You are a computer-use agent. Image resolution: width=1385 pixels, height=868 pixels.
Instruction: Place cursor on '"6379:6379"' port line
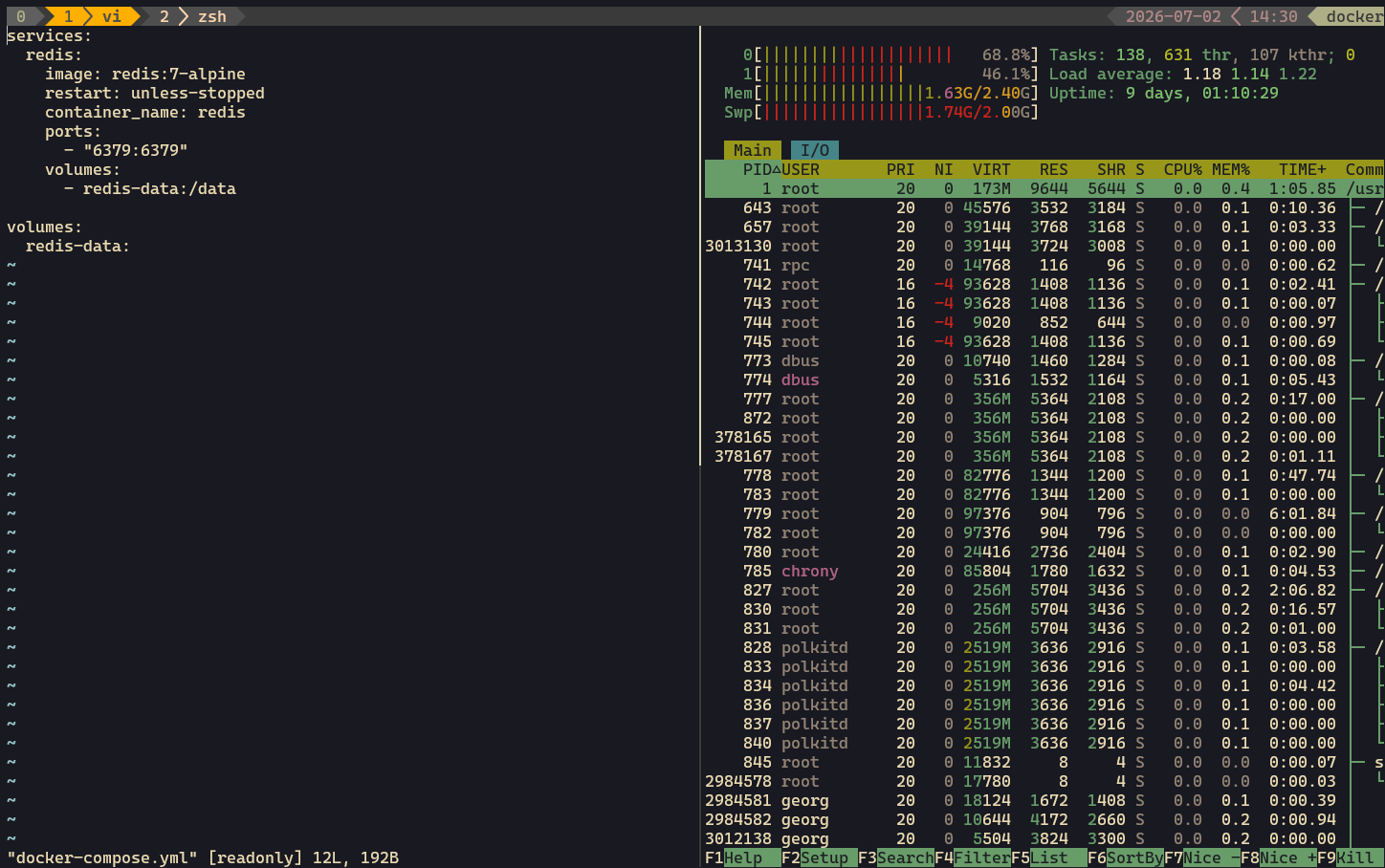pyautogui.click(x=126, y=150)
